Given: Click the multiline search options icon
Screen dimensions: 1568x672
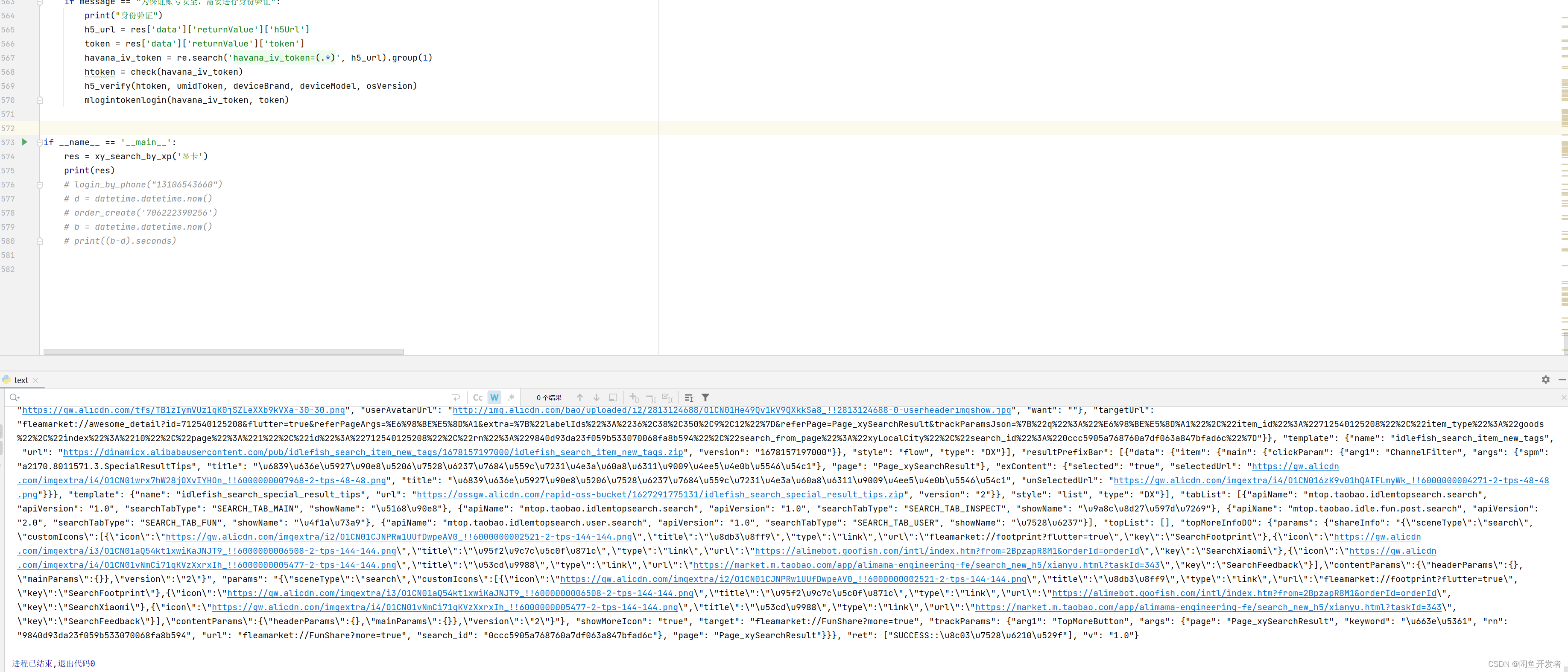Looking at the screenshot, I should [x=689, y=397].
